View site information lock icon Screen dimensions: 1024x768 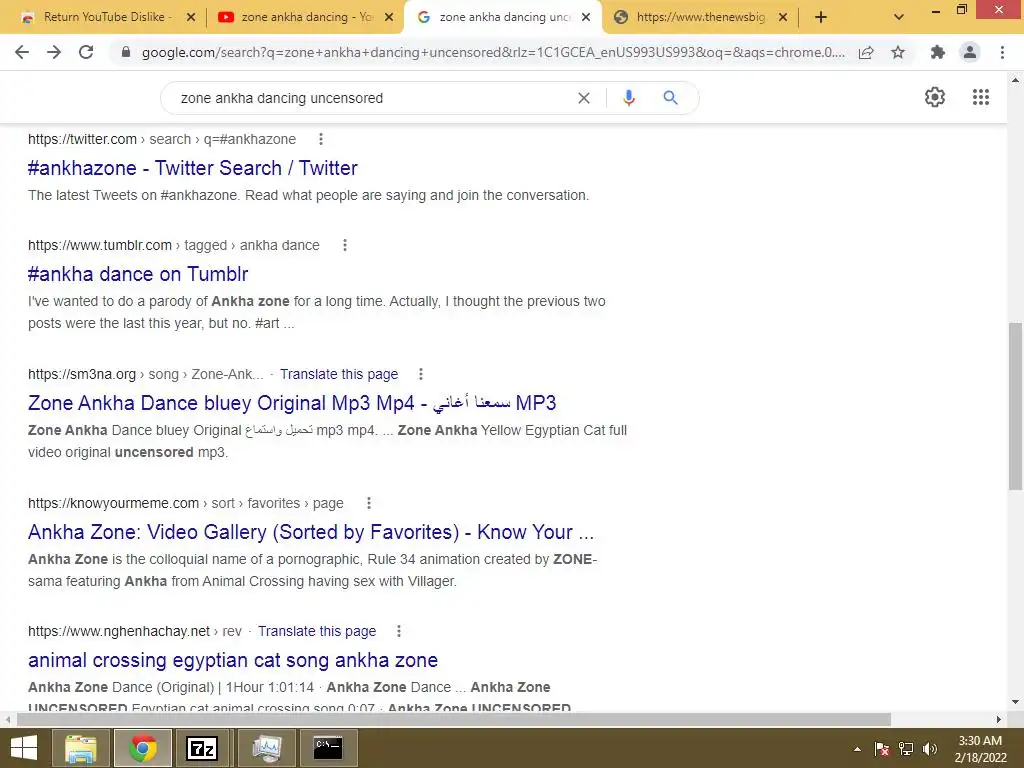(126, 52)
